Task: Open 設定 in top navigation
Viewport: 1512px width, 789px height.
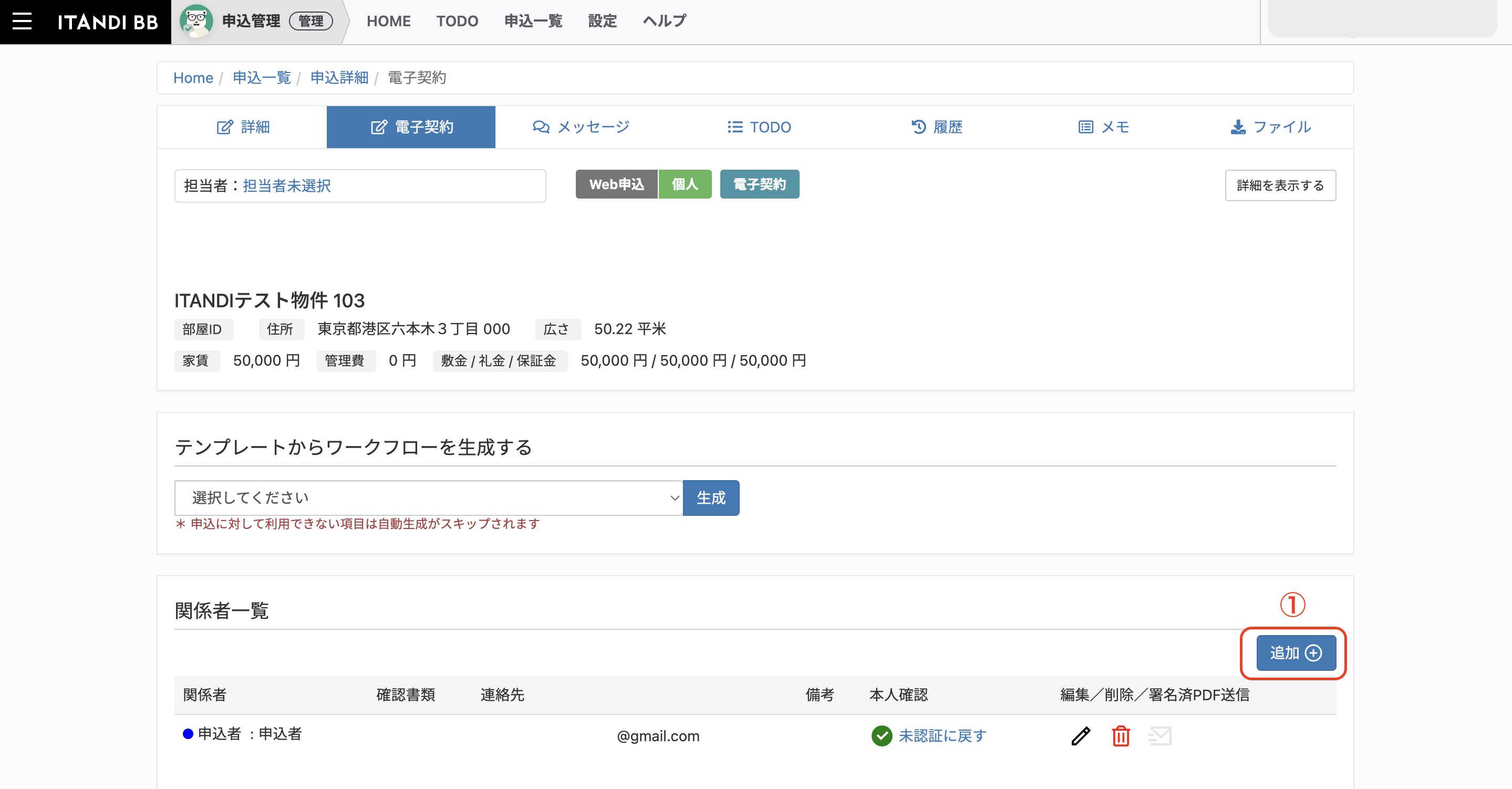Action: (x=602, y=21)
